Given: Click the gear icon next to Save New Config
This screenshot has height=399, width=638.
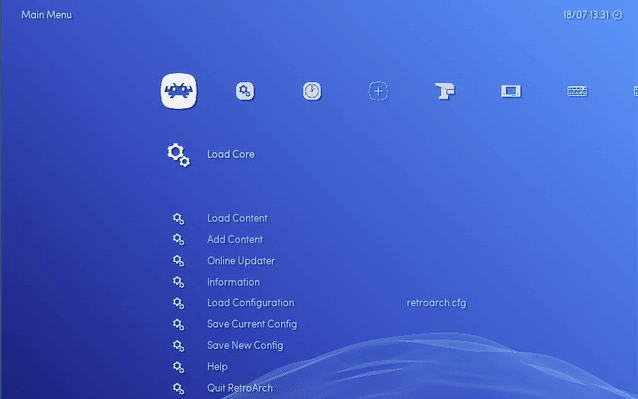Looking at the screenshot, I should click(x=178, y=346).
